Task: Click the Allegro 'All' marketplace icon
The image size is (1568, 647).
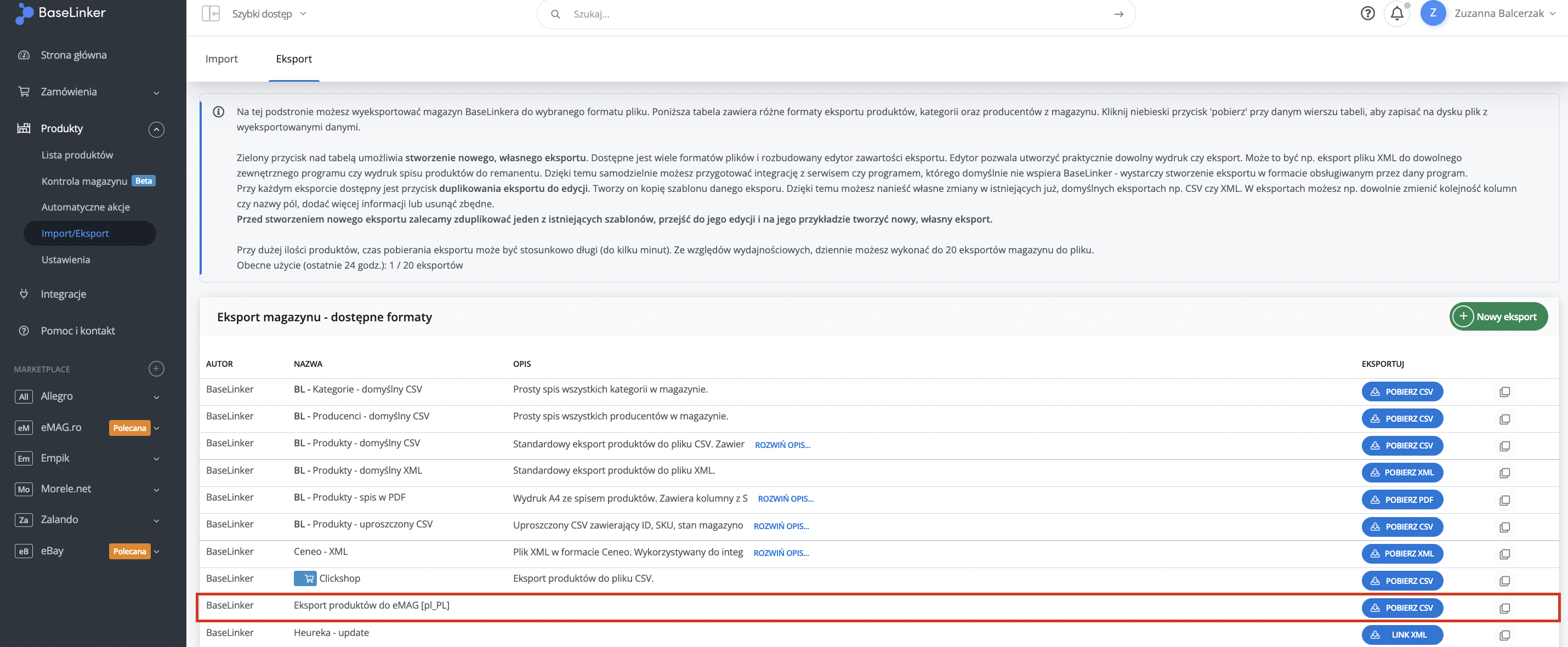Action: 23,397
